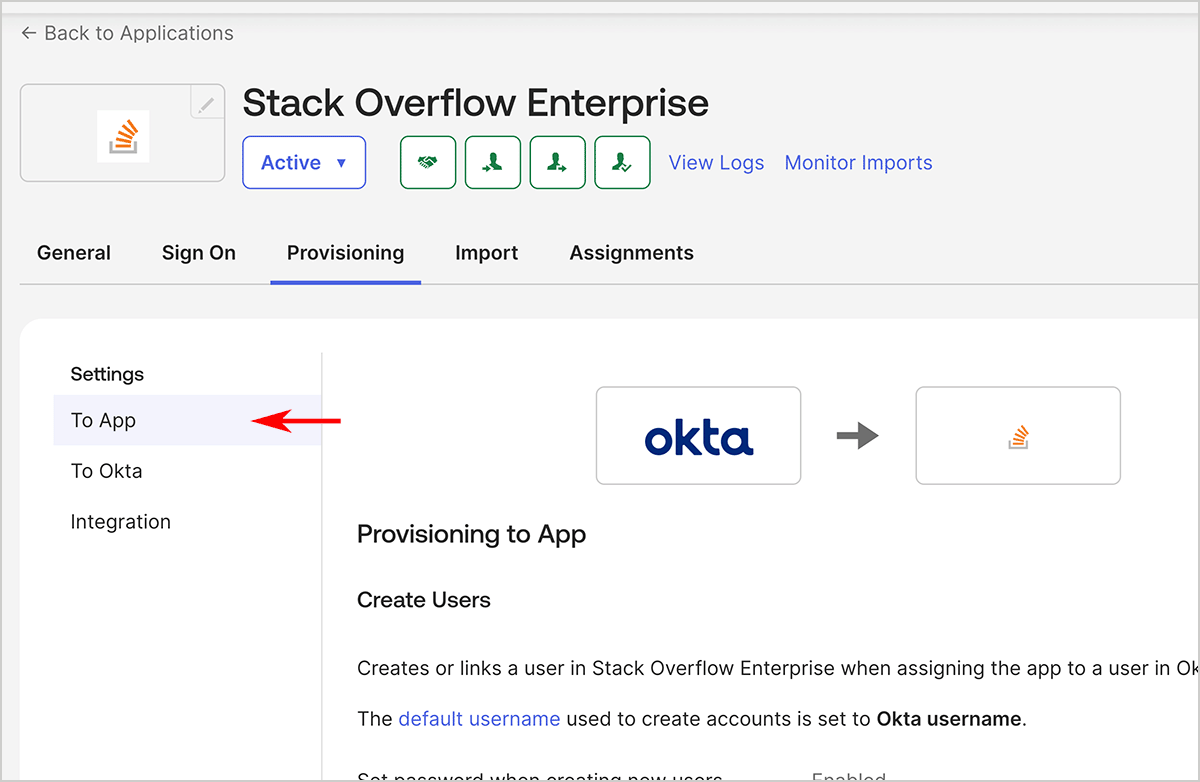Image resolution: width=1200 pixels, height=782 pixels.
Task: Click the default username link
Action: 479,718
